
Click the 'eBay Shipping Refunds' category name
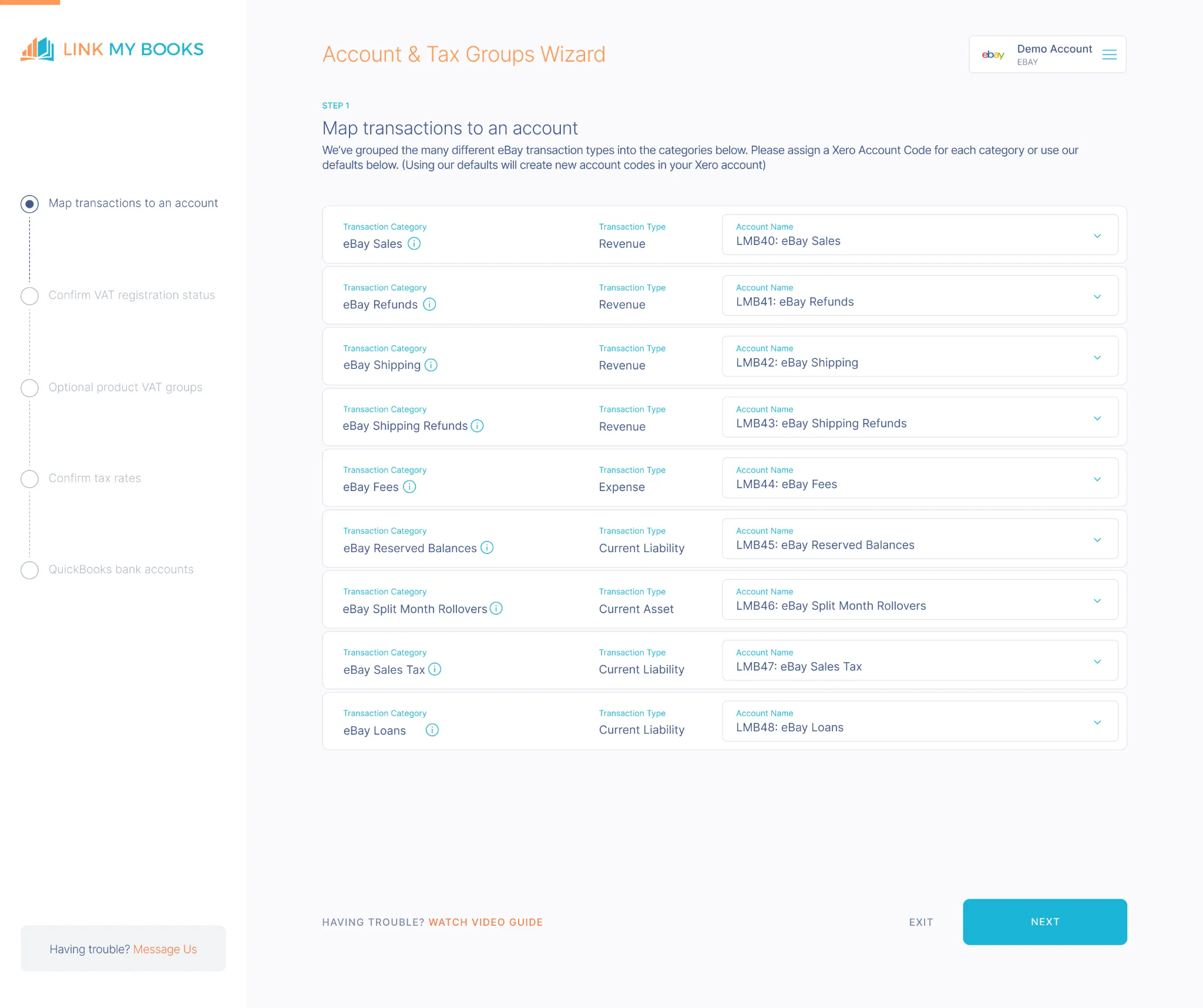click(x=405, y=426)
